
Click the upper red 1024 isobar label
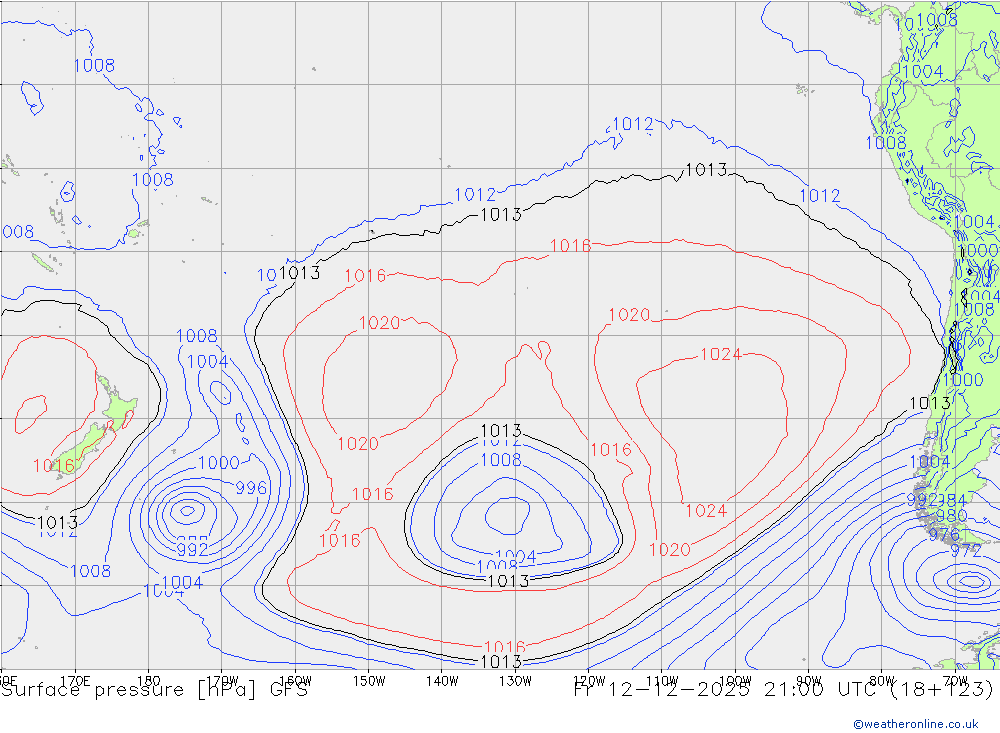click(721, 354)
